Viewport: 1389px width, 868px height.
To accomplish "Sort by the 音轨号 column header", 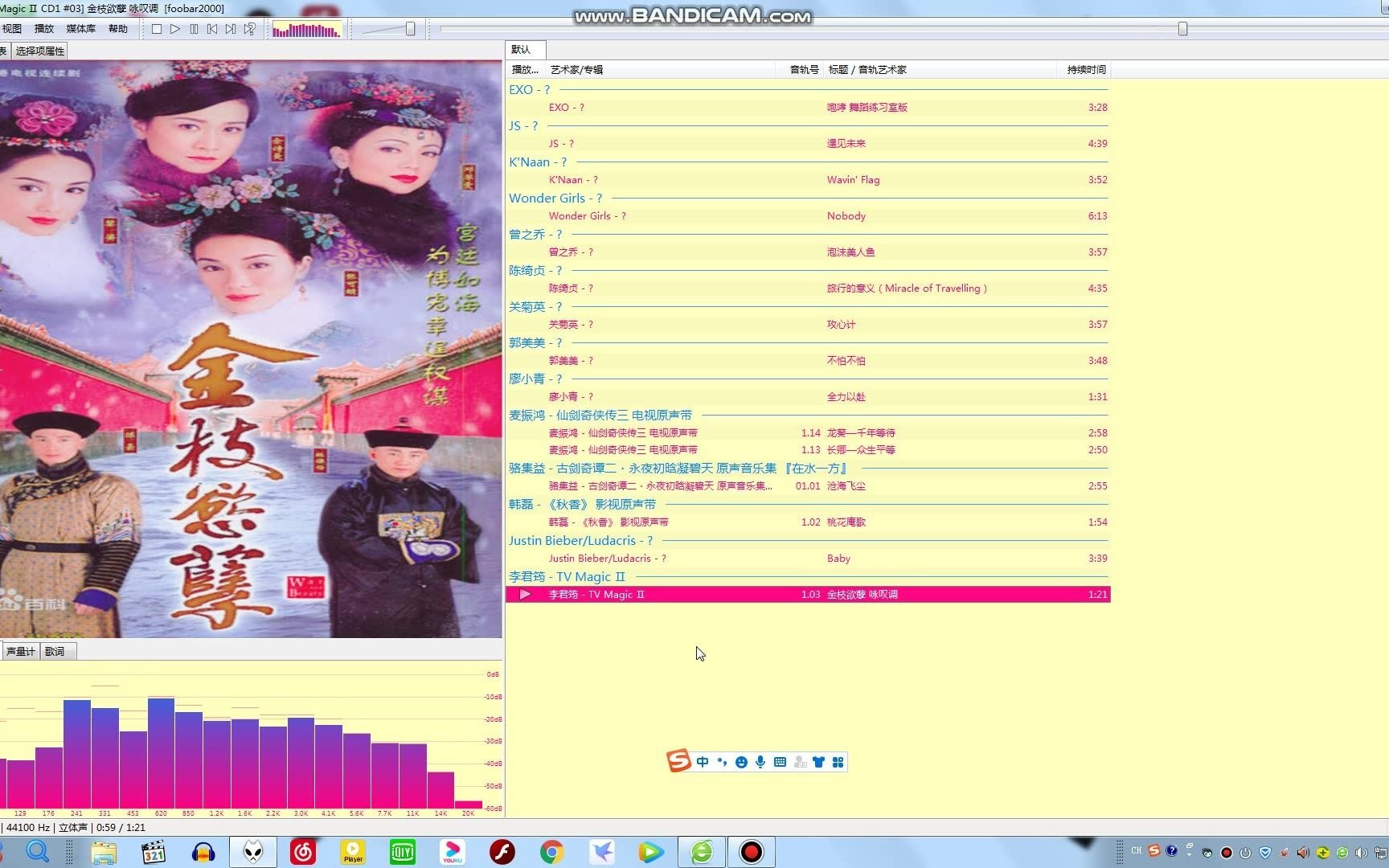I will click(801, 70).
